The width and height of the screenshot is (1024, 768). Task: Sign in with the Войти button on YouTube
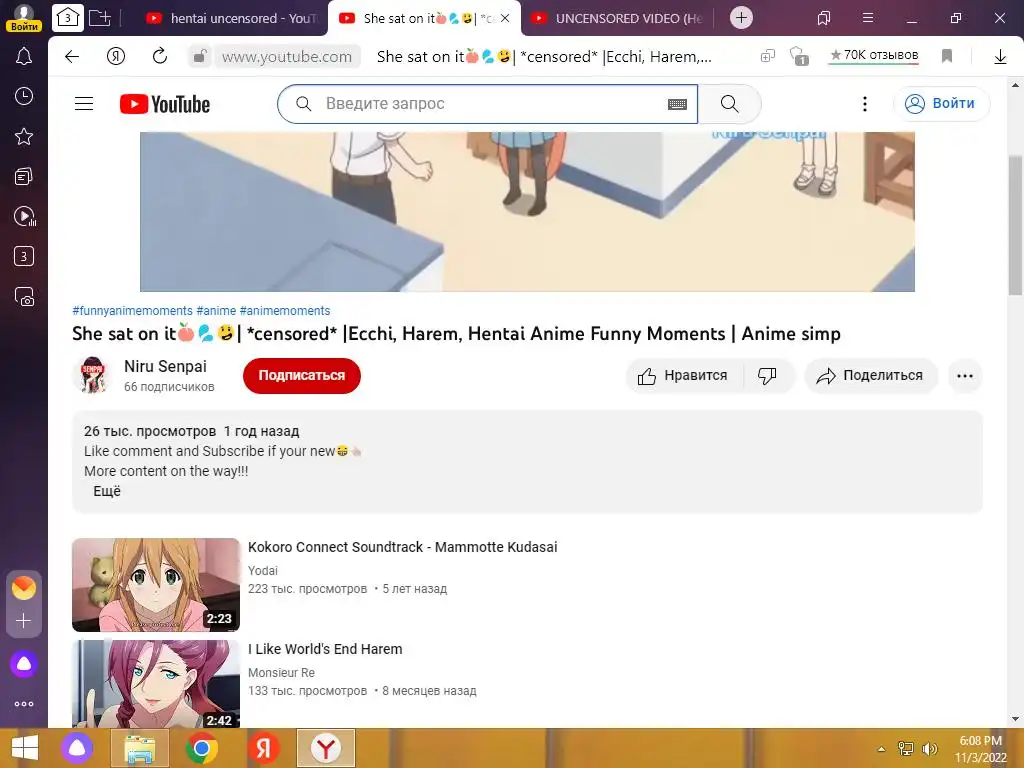coord(941,104)
